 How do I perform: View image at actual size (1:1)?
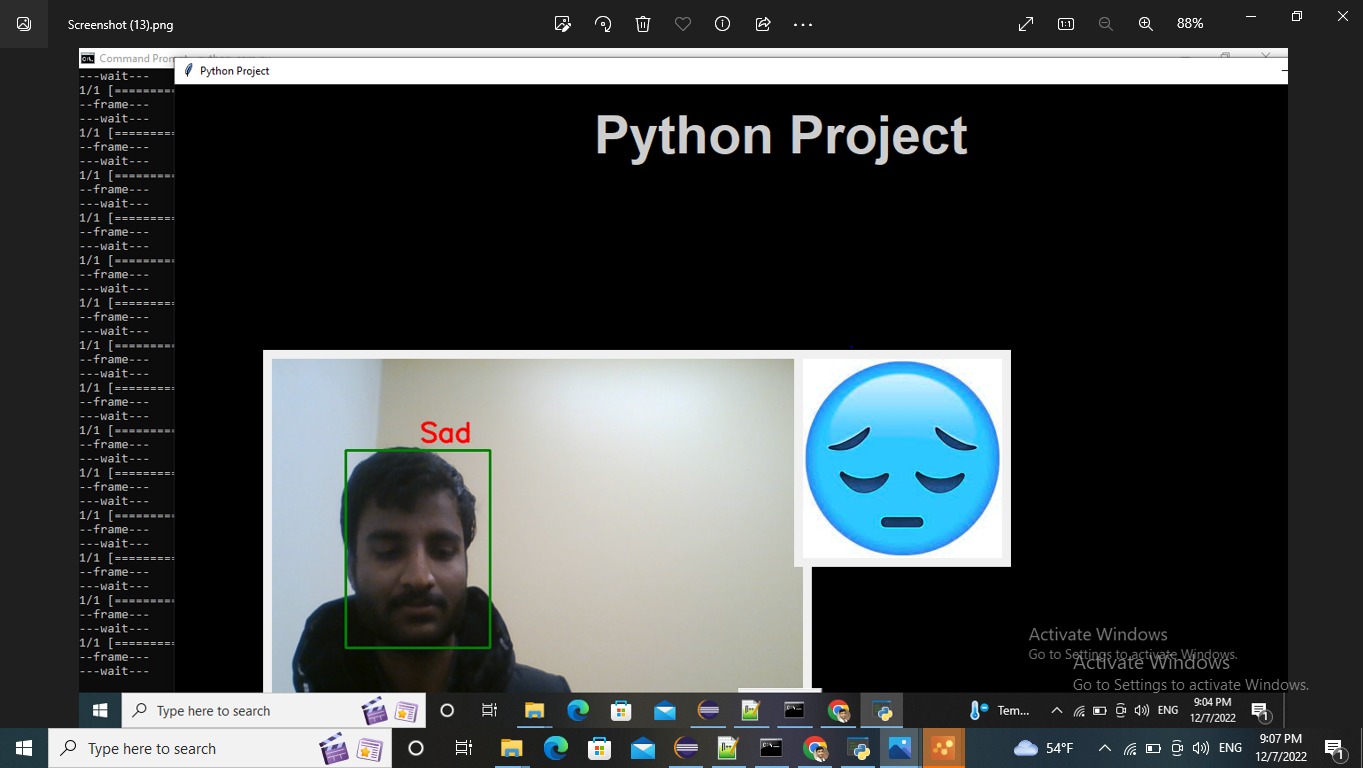[1066, 23]
